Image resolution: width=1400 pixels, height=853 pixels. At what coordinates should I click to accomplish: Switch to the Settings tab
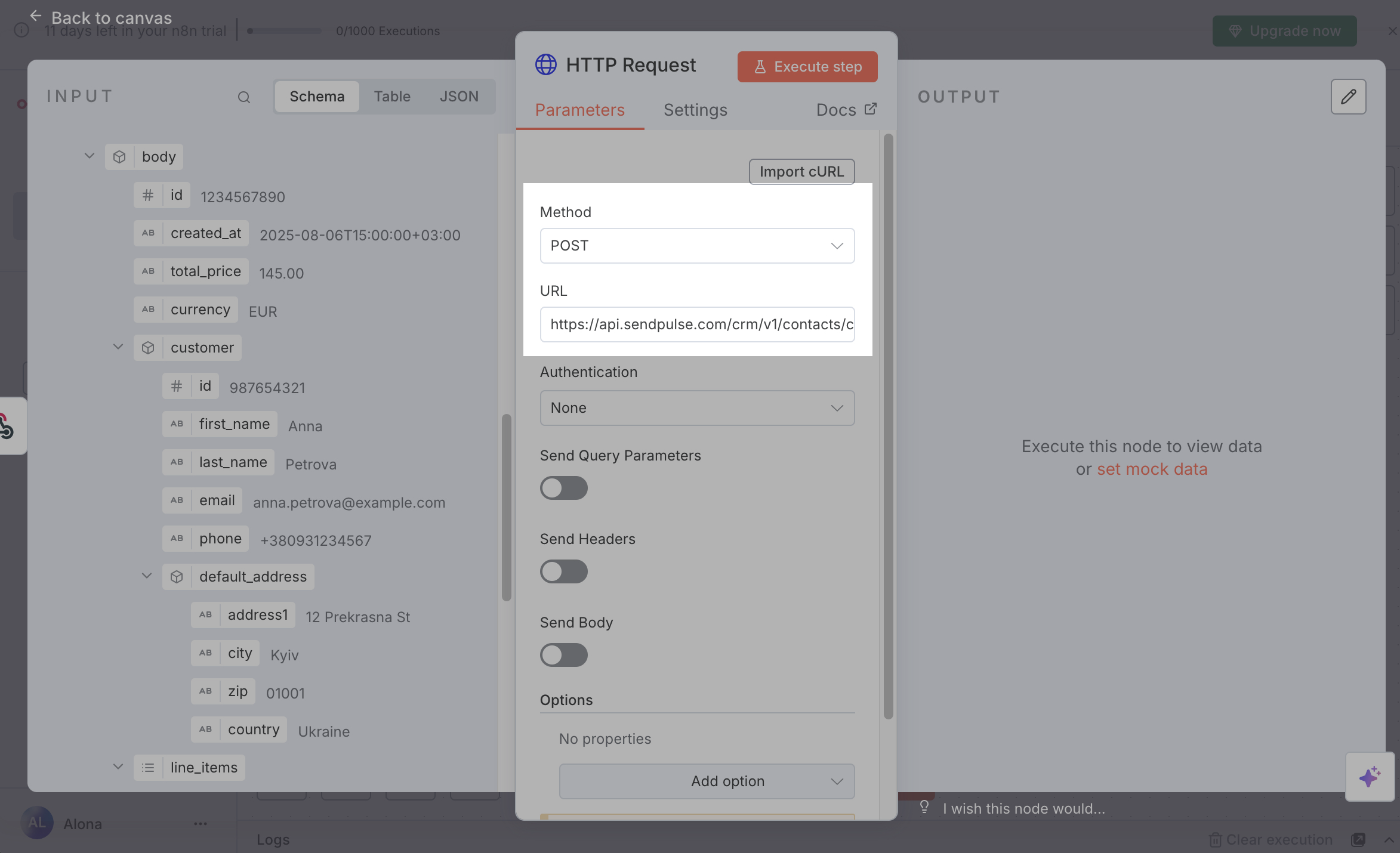pos(695,110)
